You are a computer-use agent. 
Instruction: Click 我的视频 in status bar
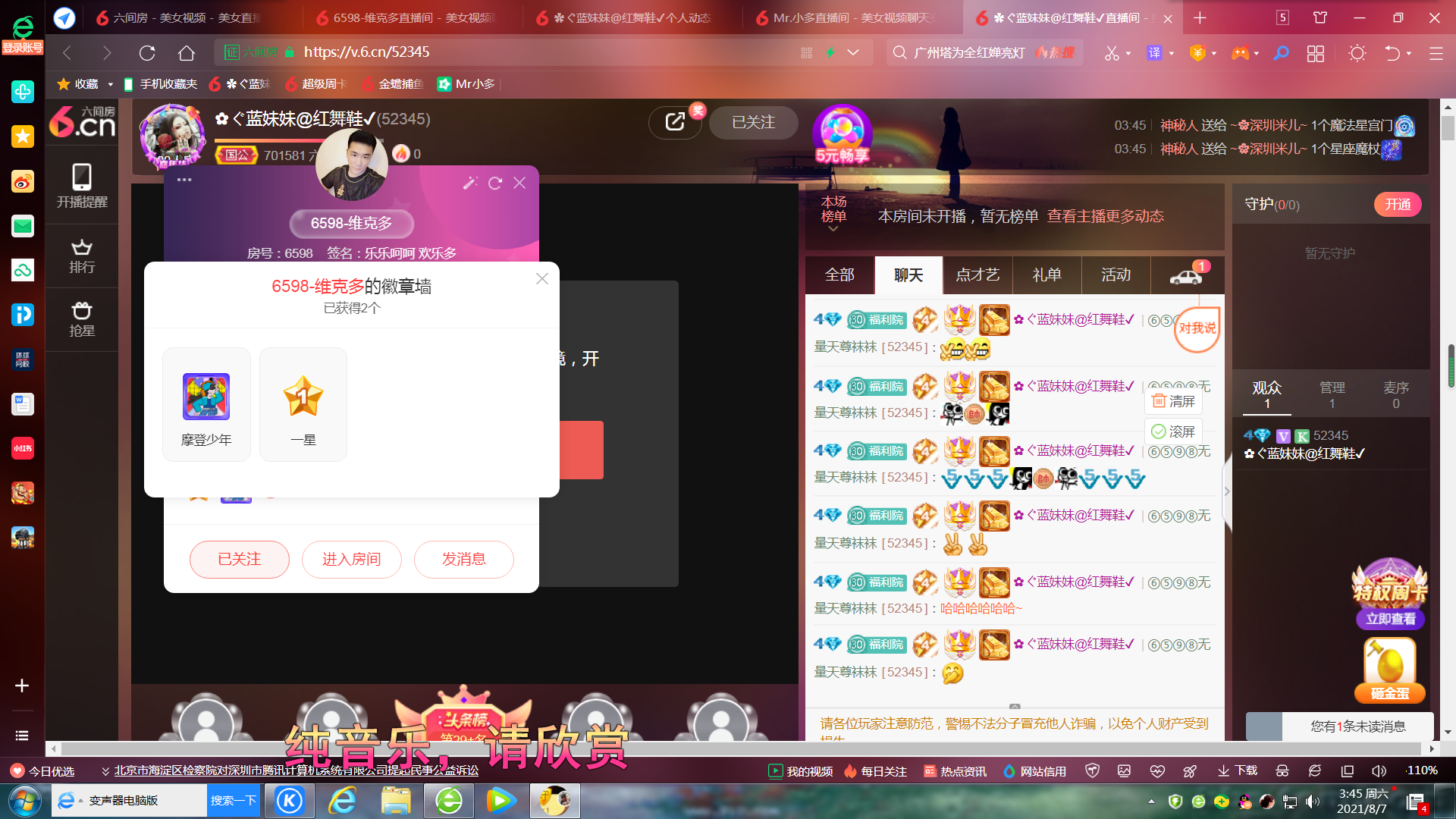point(800,771)
